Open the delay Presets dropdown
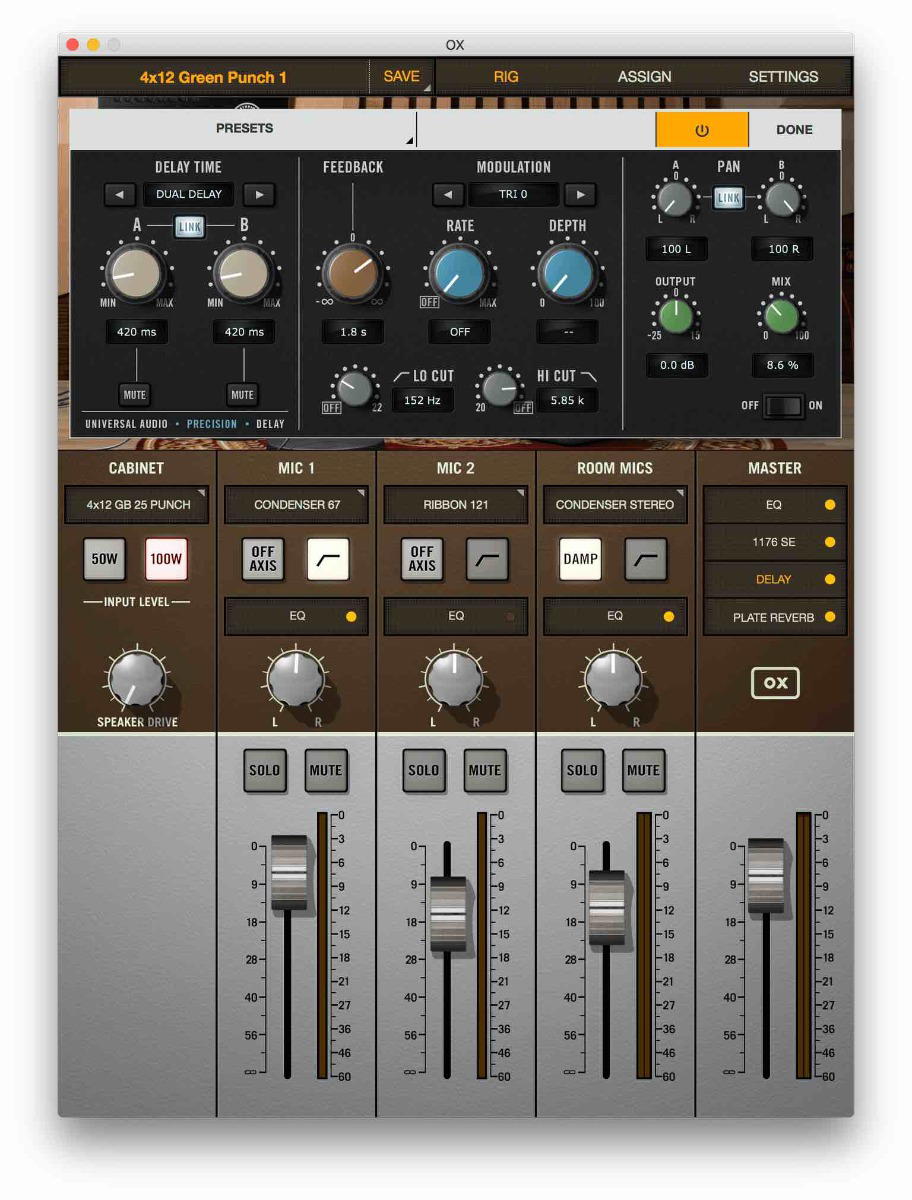Screen dimensions: 912x1200 click(244, 129)
